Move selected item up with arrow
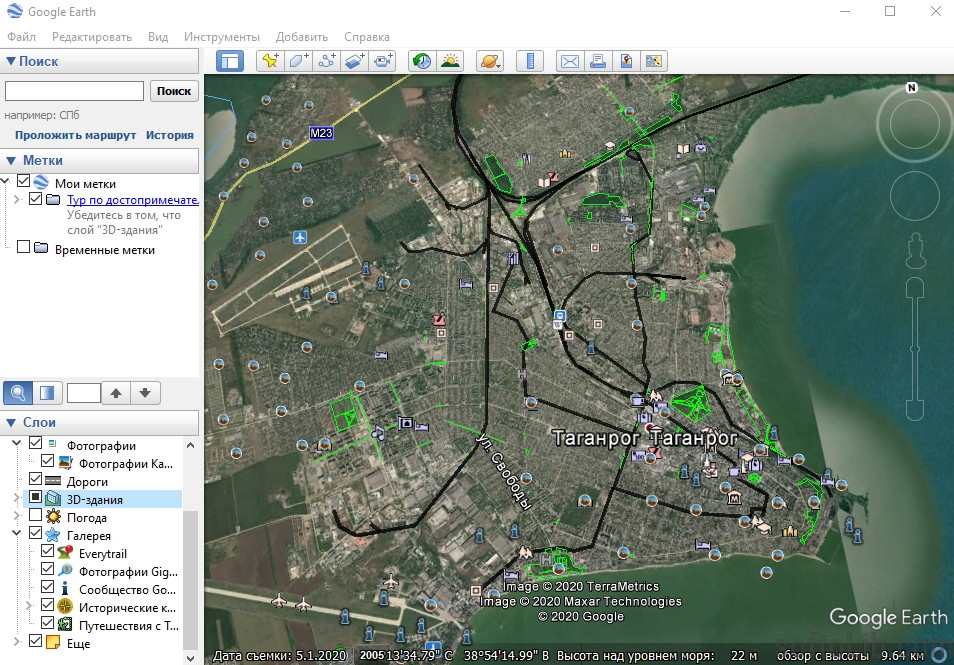Viewport: 954px width, 665px height. tap(116, 393)
